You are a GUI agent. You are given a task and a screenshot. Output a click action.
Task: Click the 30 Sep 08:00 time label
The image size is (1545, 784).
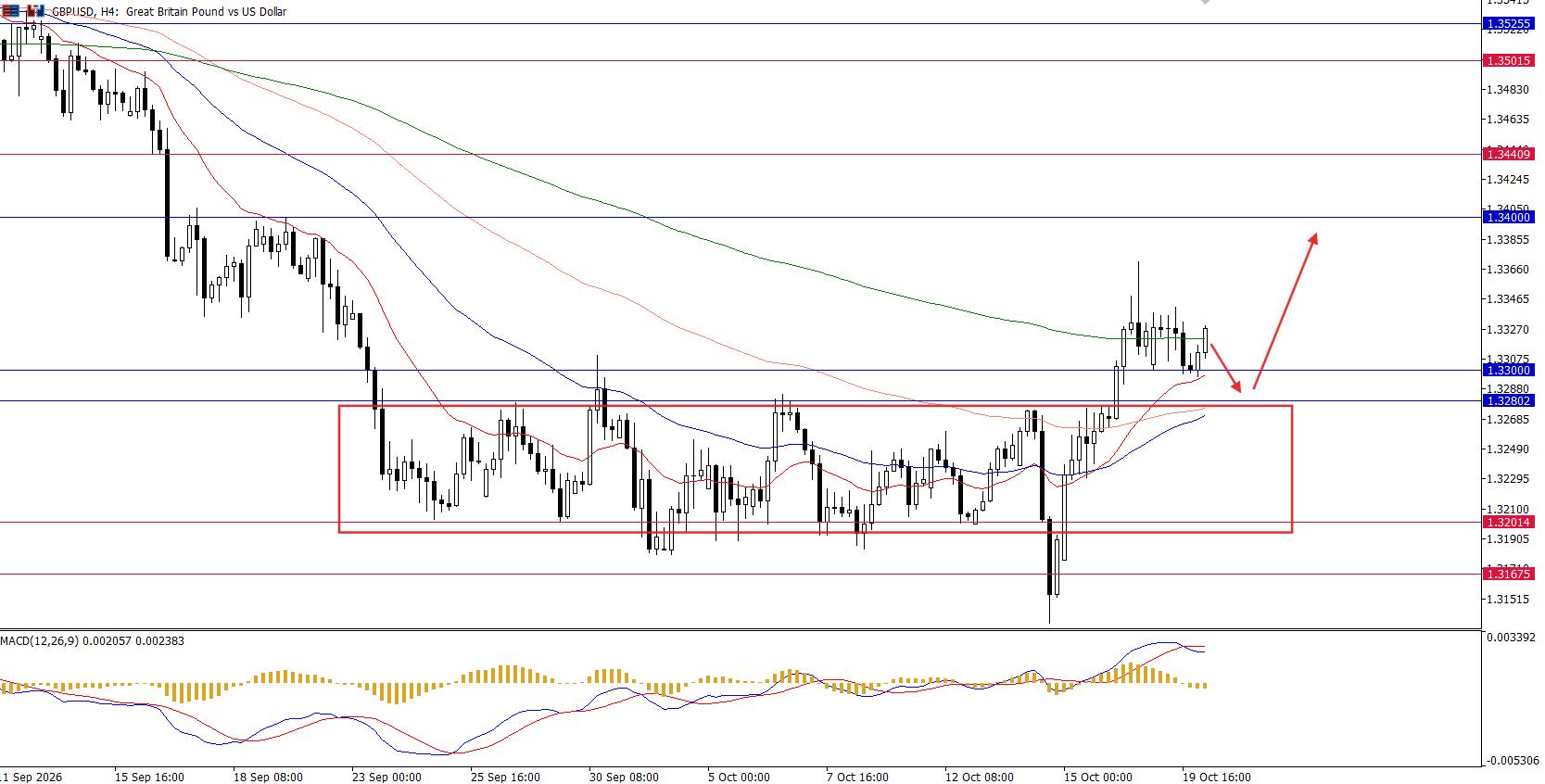pos(624,777)
